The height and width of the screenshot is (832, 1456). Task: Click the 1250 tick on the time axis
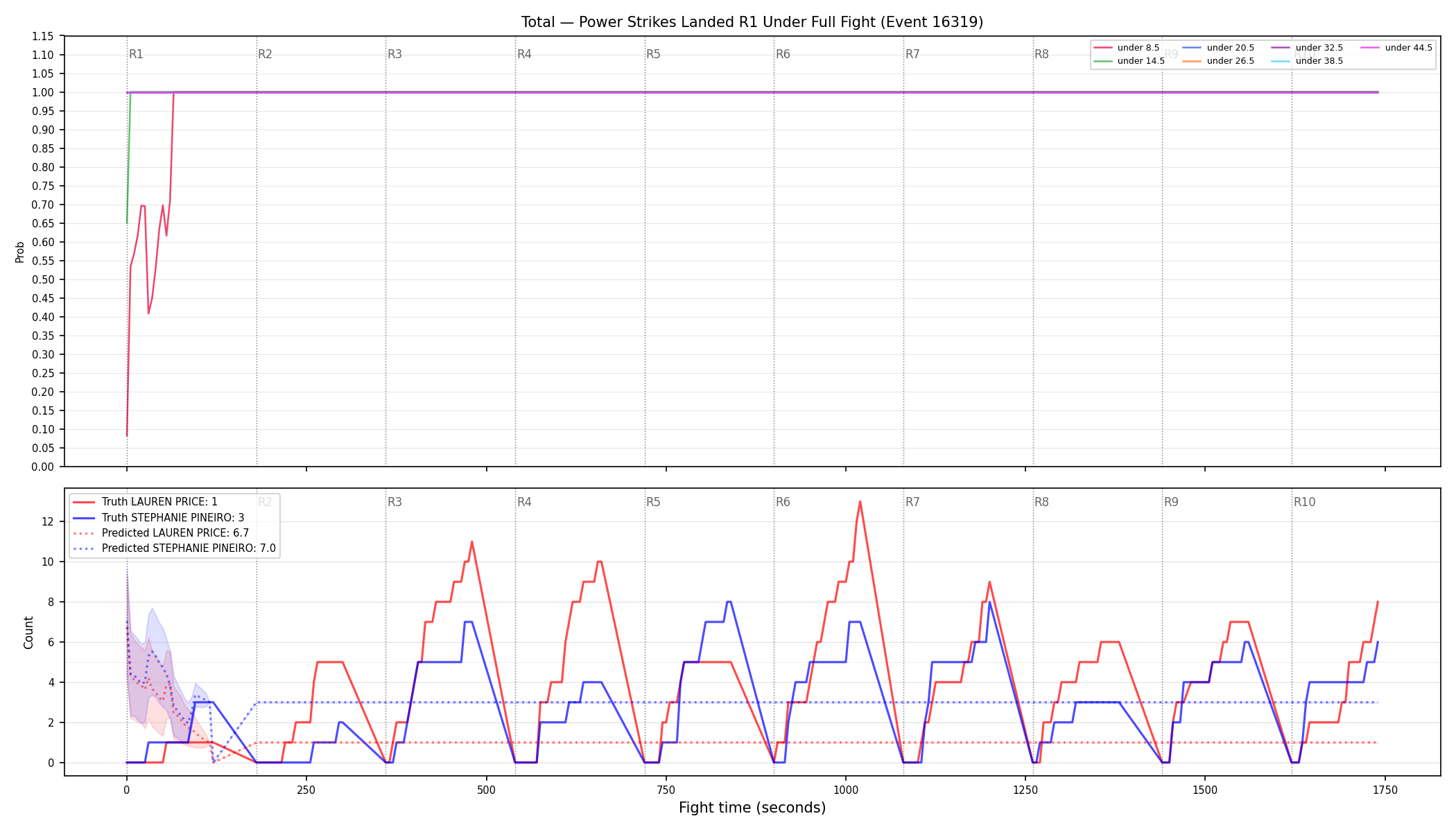1025,790
